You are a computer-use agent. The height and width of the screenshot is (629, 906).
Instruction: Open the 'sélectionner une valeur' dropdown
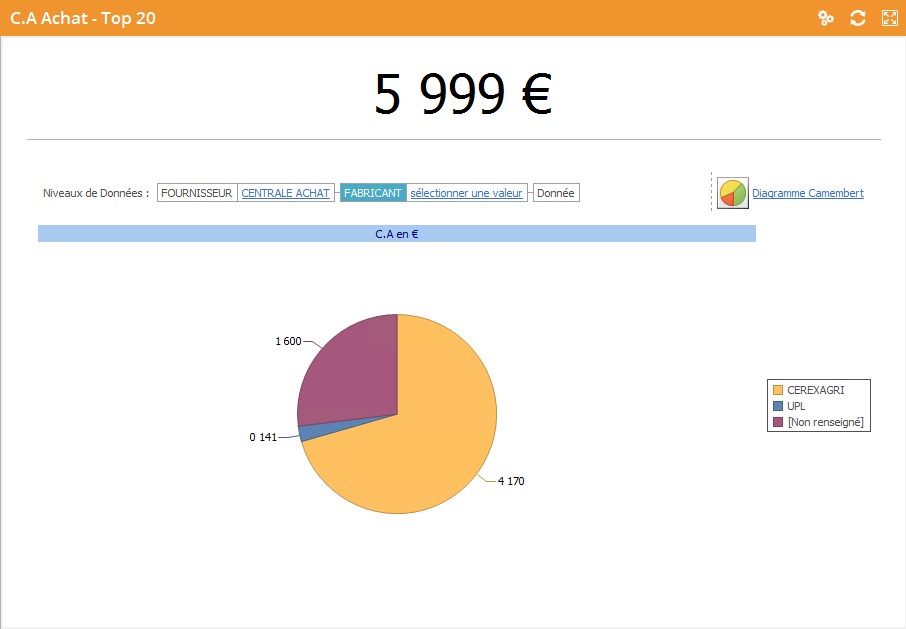(466, 193)
